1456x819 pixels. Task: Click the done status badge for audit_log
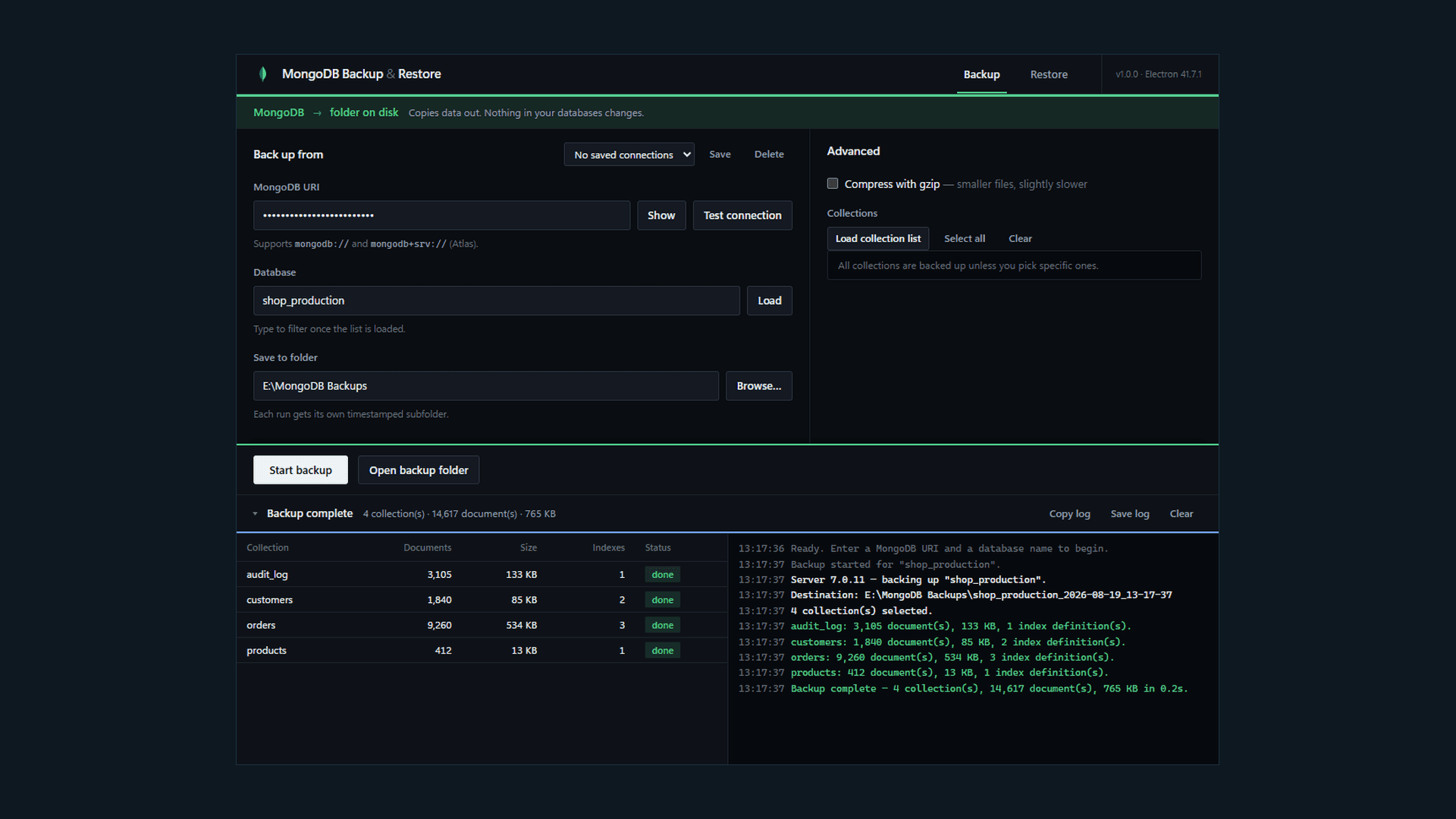(662, 574)
